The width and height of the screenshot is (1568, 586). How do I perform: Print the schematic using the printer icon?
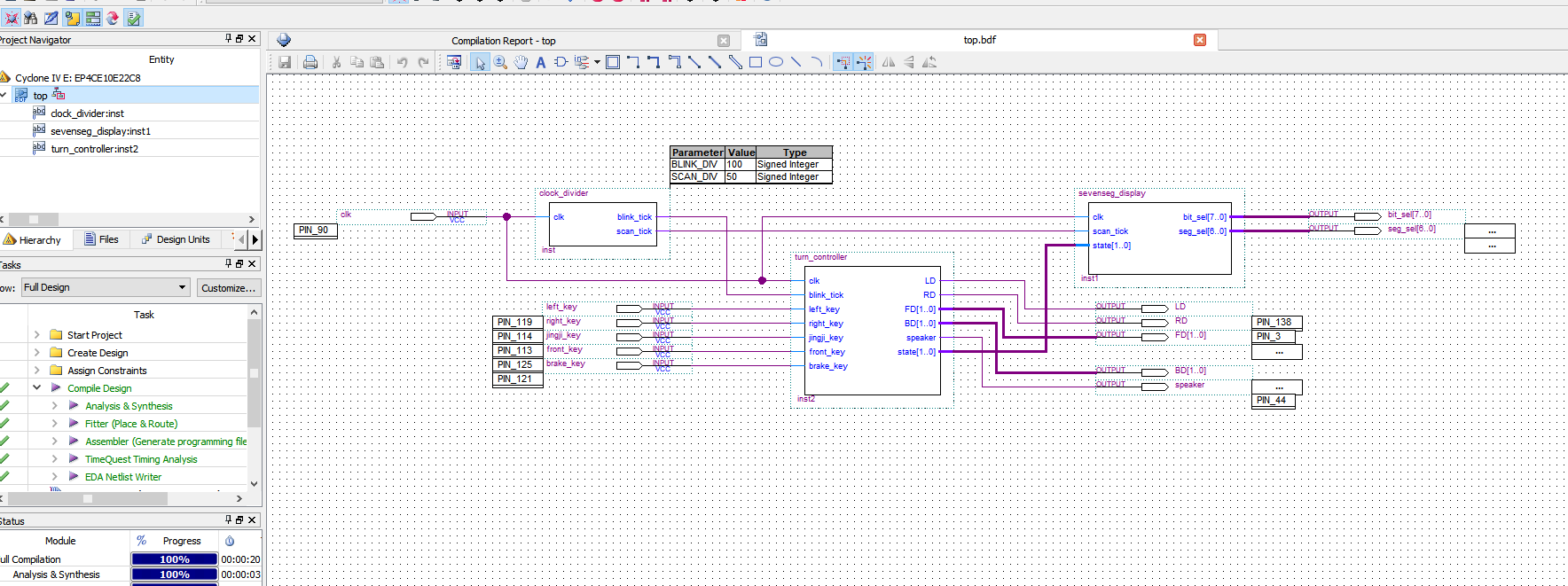[x=310, y=62]
